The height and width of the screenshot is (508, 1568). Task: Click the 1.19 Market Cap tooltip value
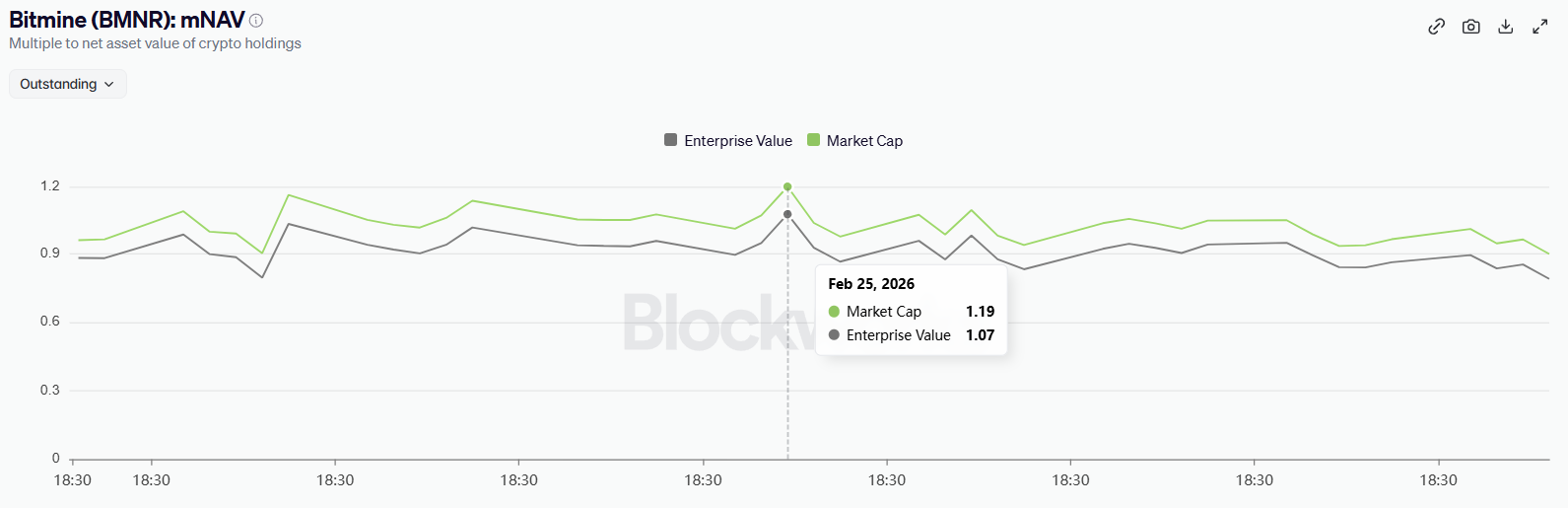click(x=980, y=312)
